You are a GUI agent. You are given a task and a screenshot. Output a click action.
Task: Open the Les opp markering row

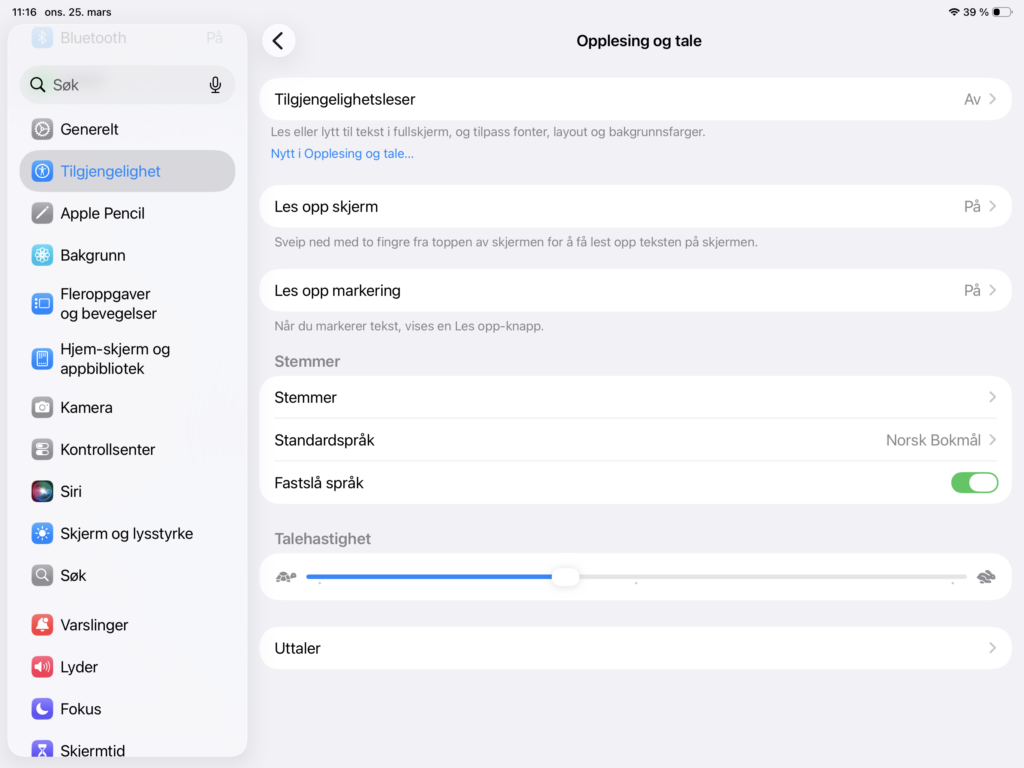[635, 291]
